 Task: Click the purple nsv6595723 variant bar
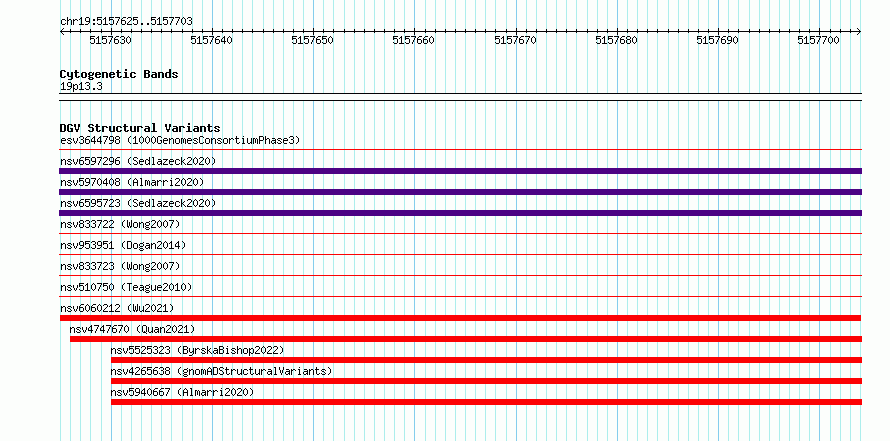click(460, 213)
